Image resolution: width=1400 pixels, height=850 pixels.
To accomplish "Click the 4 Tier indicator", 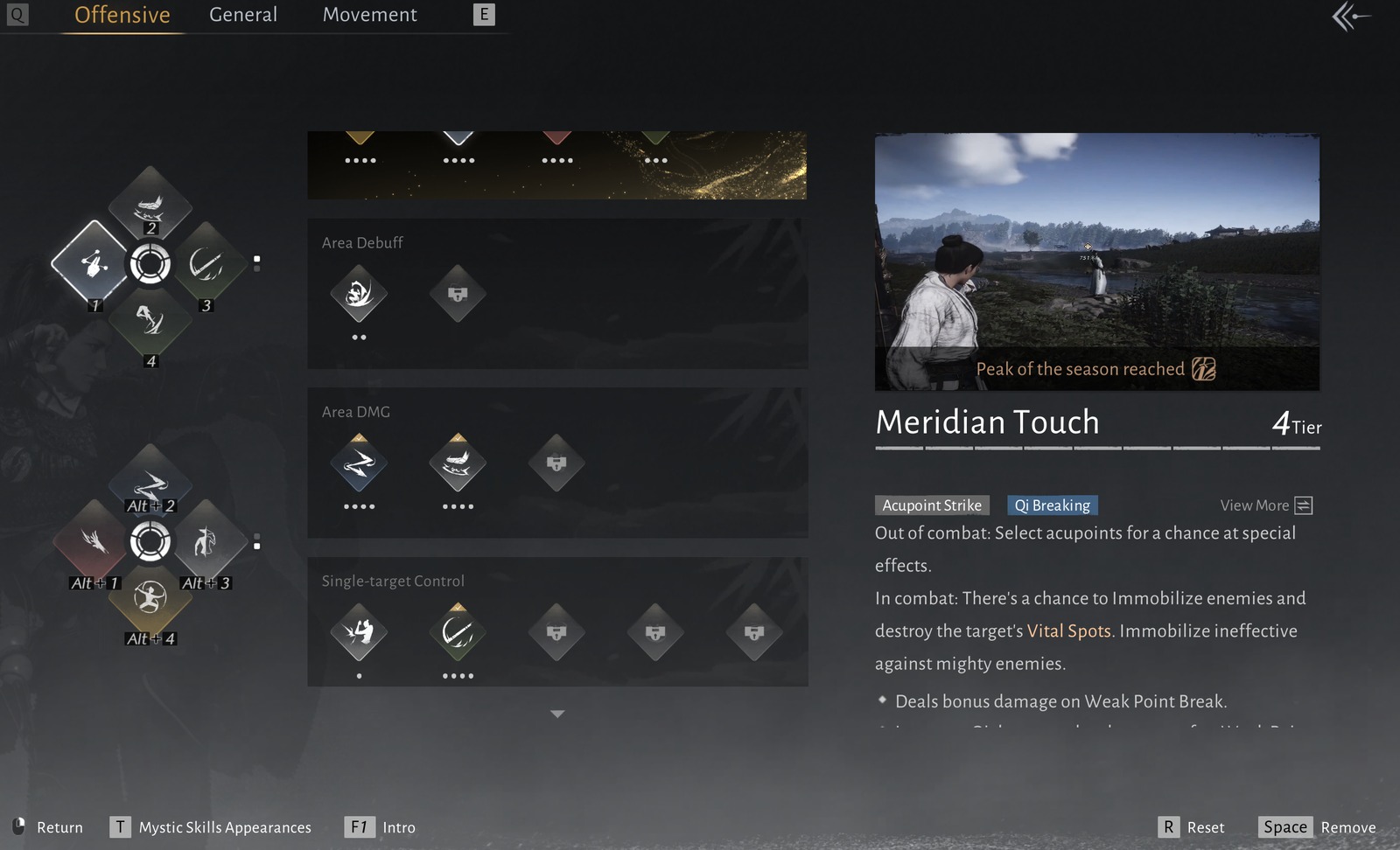I will pyautogui.click(x=1296, y=424).
